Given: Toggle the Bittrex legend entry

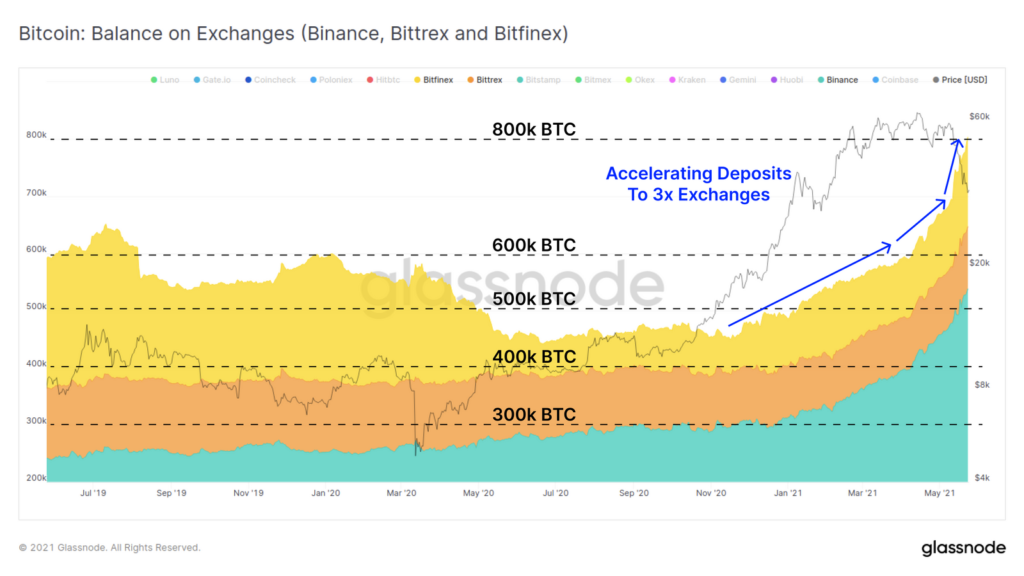Looking at the screenshot, I should click(x=489, y=80).
